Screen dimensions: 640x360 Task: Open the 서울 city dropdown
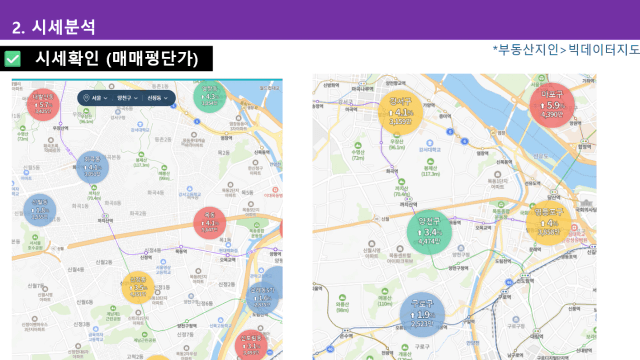point(99,98)
